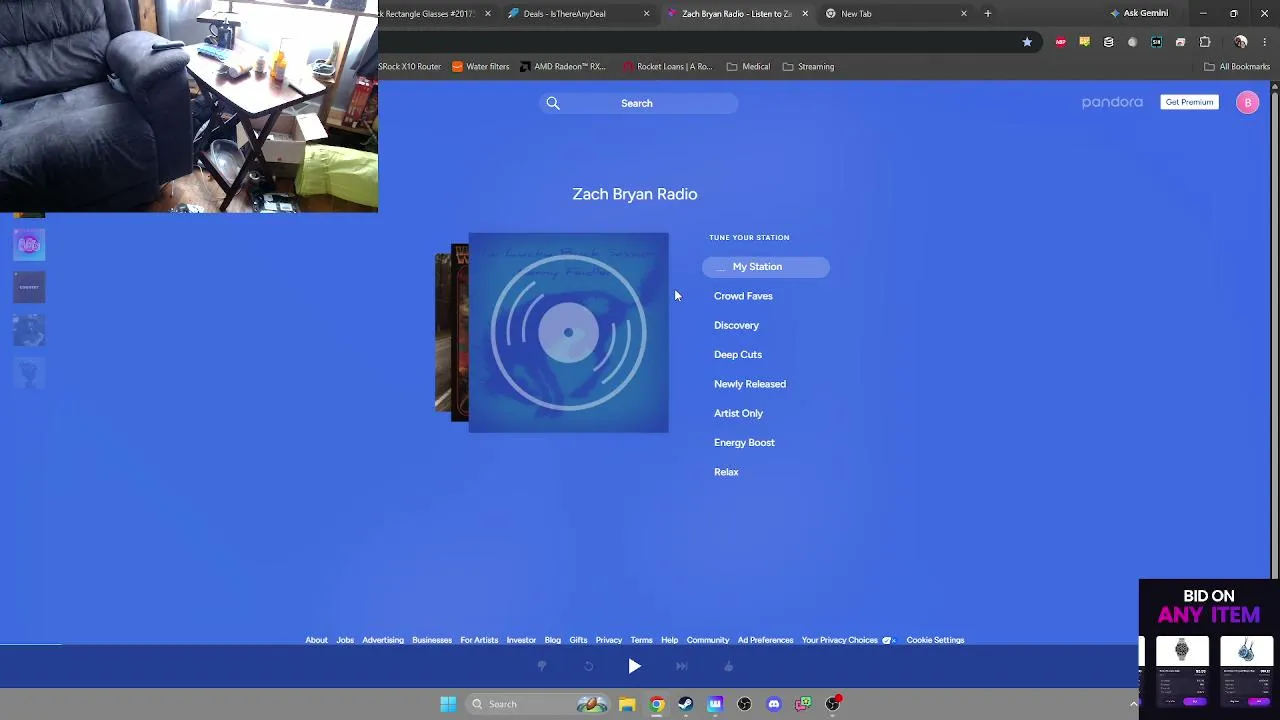The image size is (1280, 720).
Task: Open the About footer link
Action: (x=316, y=640)
